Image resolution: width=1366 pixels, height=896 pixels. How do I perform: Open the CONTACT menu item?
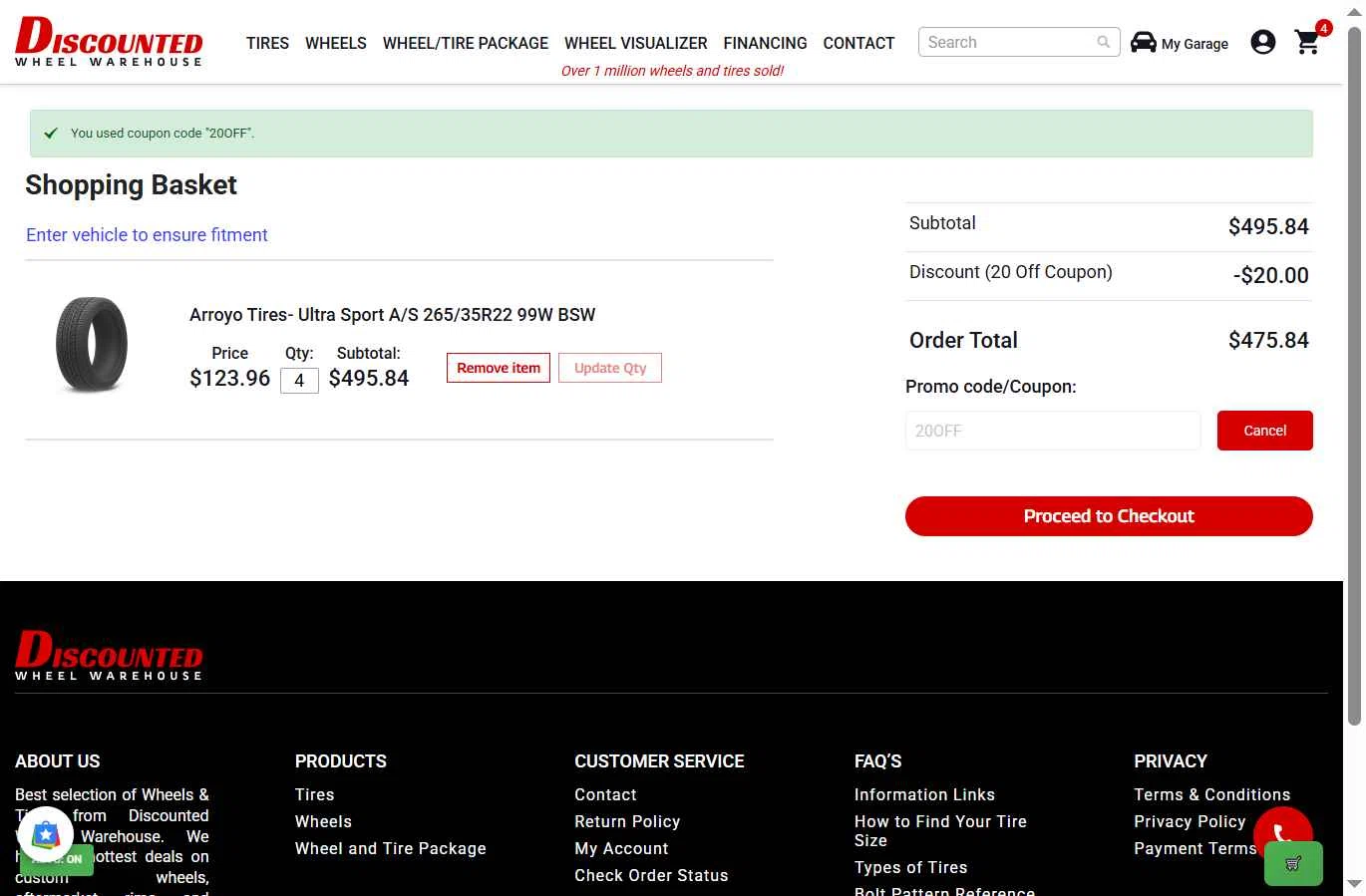pyautogui.click(x=858, y=43)
